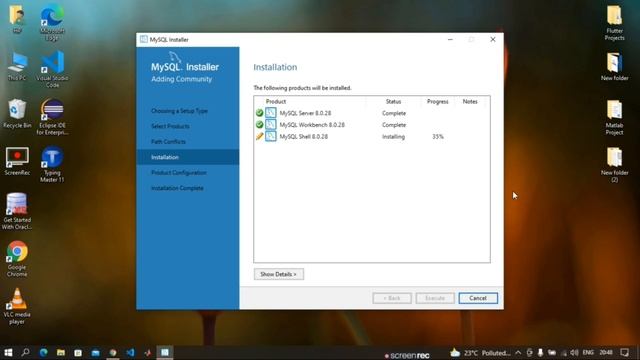
Task: Select the MySQL Shell 8.0.28 row name
Action: click(x=304, y=137)
